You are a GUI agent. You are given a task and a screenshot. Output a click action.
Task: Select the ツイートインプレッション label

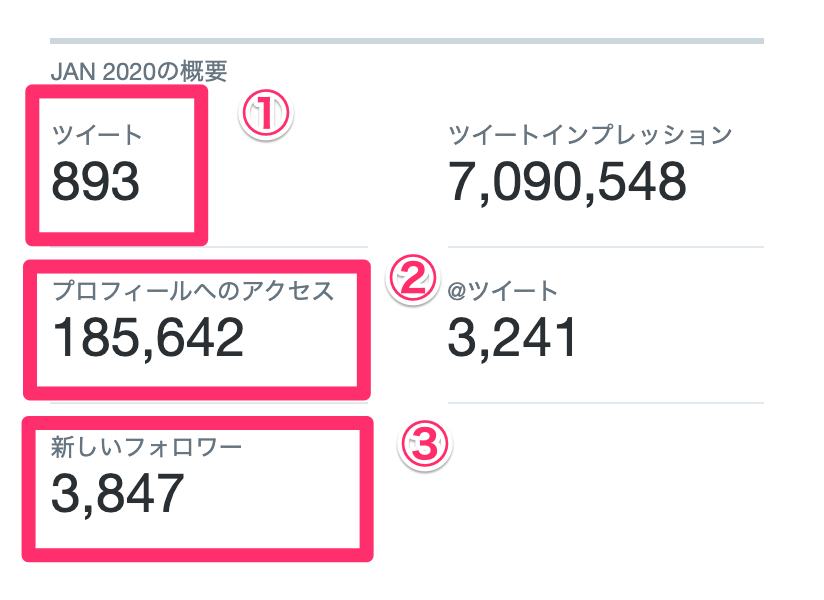[x=590, y=135]
